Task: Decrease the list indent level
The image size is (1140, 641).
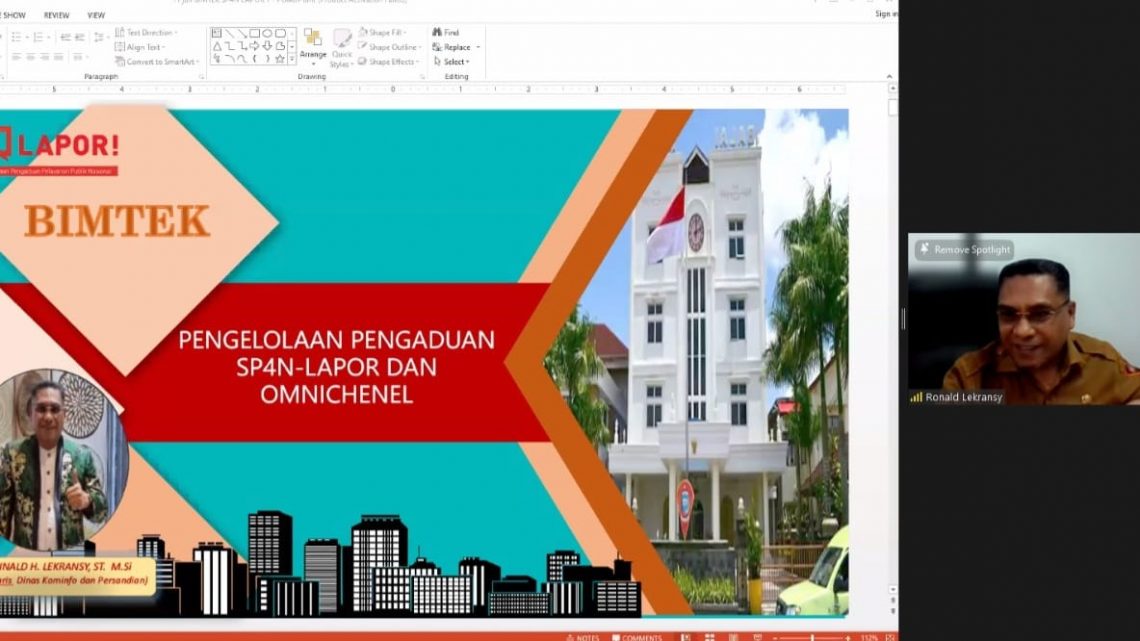Action: point(65,37)
